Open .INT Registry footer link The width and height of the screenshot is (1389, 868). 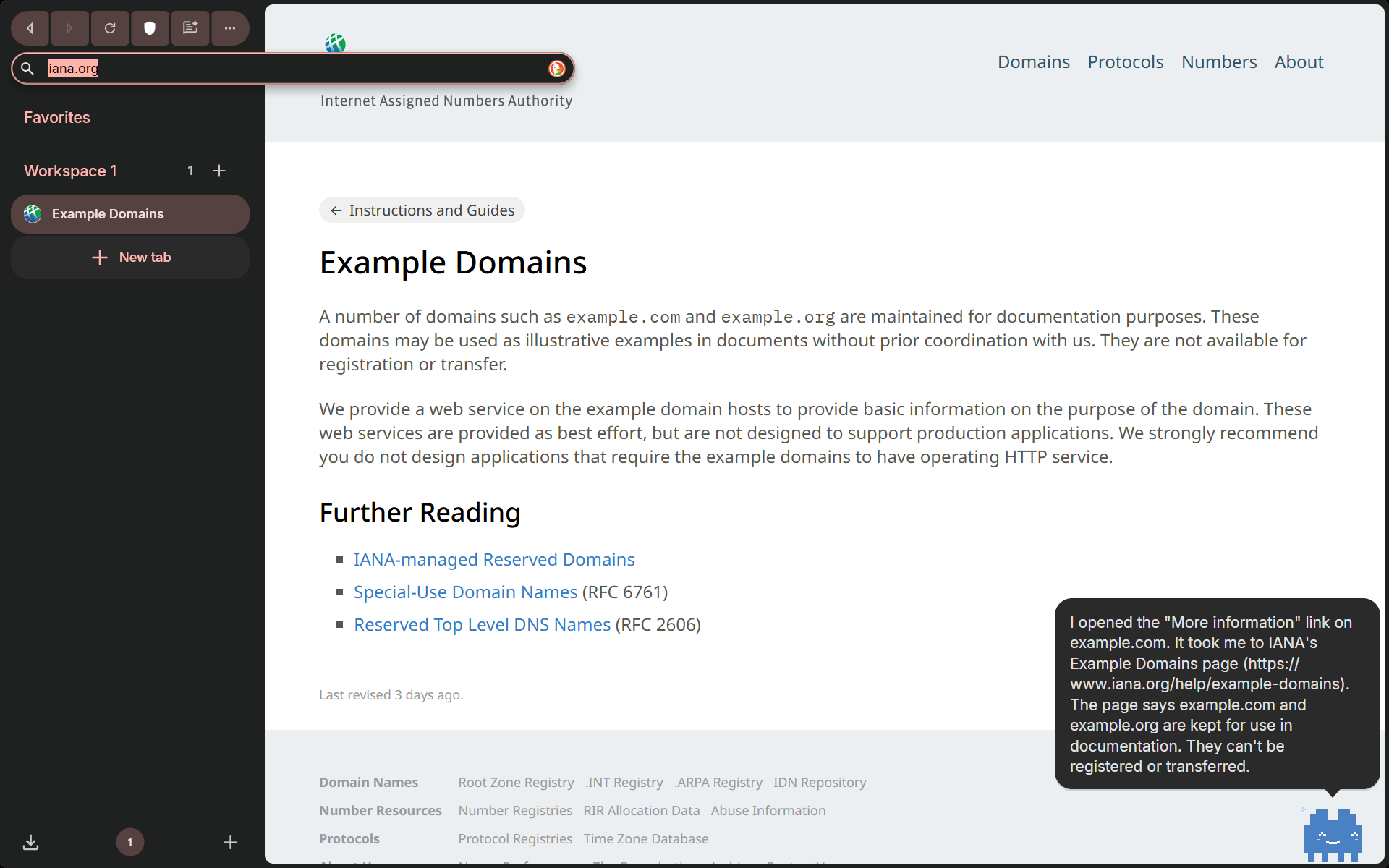pyautogui.click(x=624, y=783)
